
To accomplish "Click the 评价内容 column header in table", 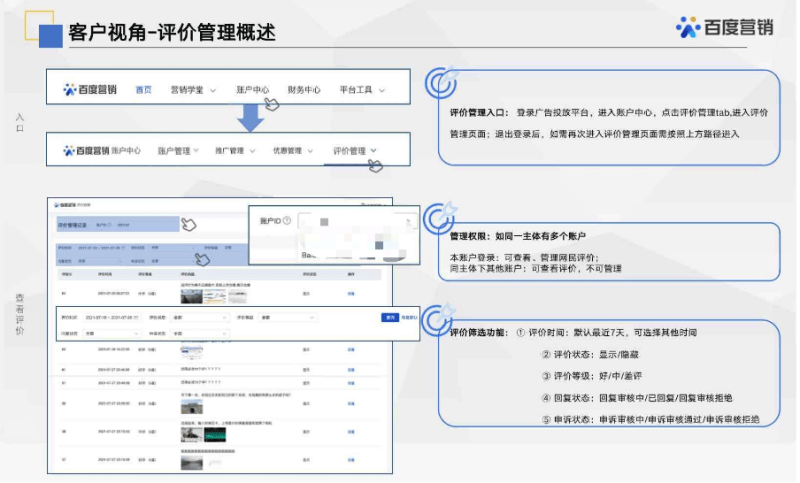I will click(x=188, y=275).
